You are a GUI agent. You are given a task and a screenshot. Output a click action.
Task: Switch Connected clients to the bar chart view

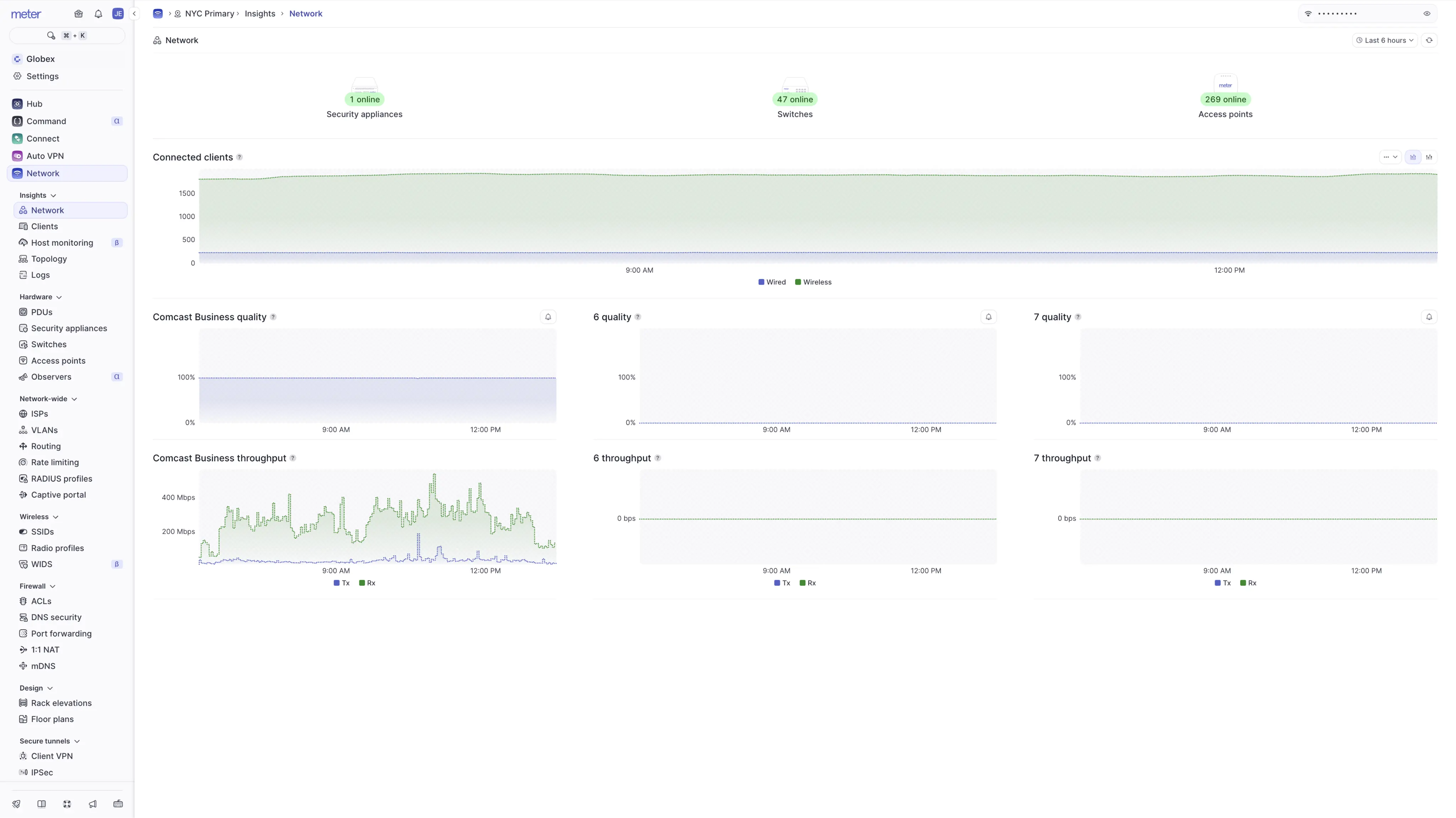(1429, 157)
